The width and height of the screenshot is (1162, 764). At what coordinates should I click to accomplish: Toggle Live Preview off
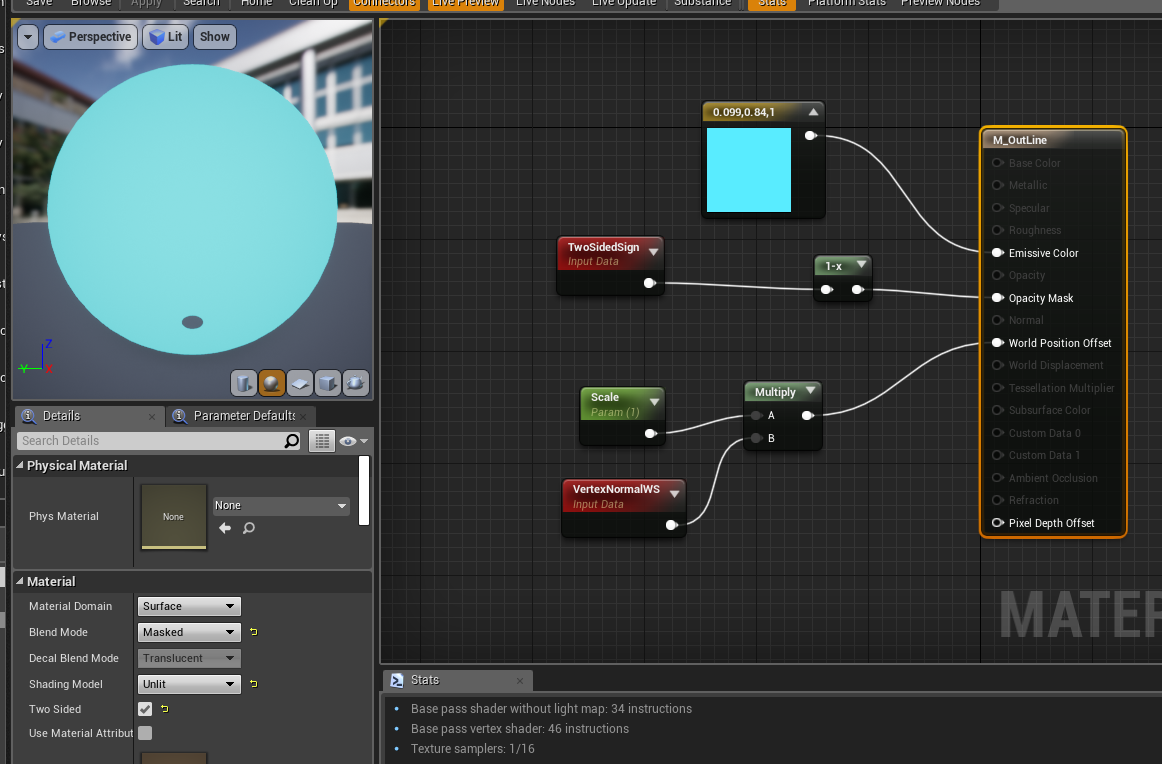464,4
